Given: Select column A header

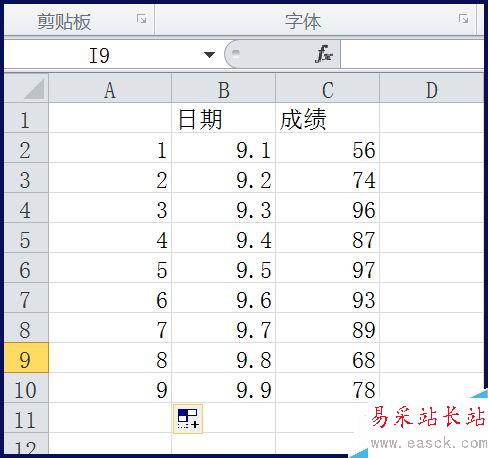Looking at the screenshot, I should 110,88.
